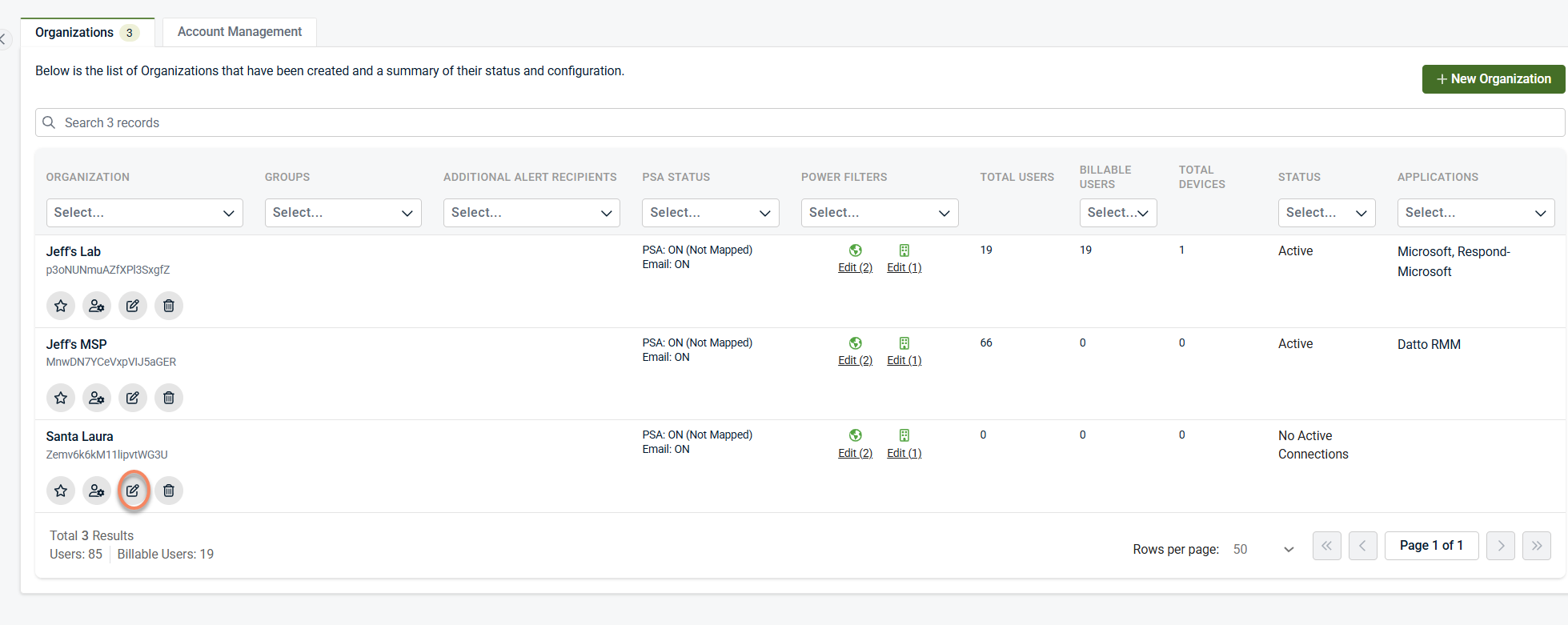Select the Organizations tab
The width and height of the screenshot is (1568, 625).
pyautogui.click(x=74, y=33)
